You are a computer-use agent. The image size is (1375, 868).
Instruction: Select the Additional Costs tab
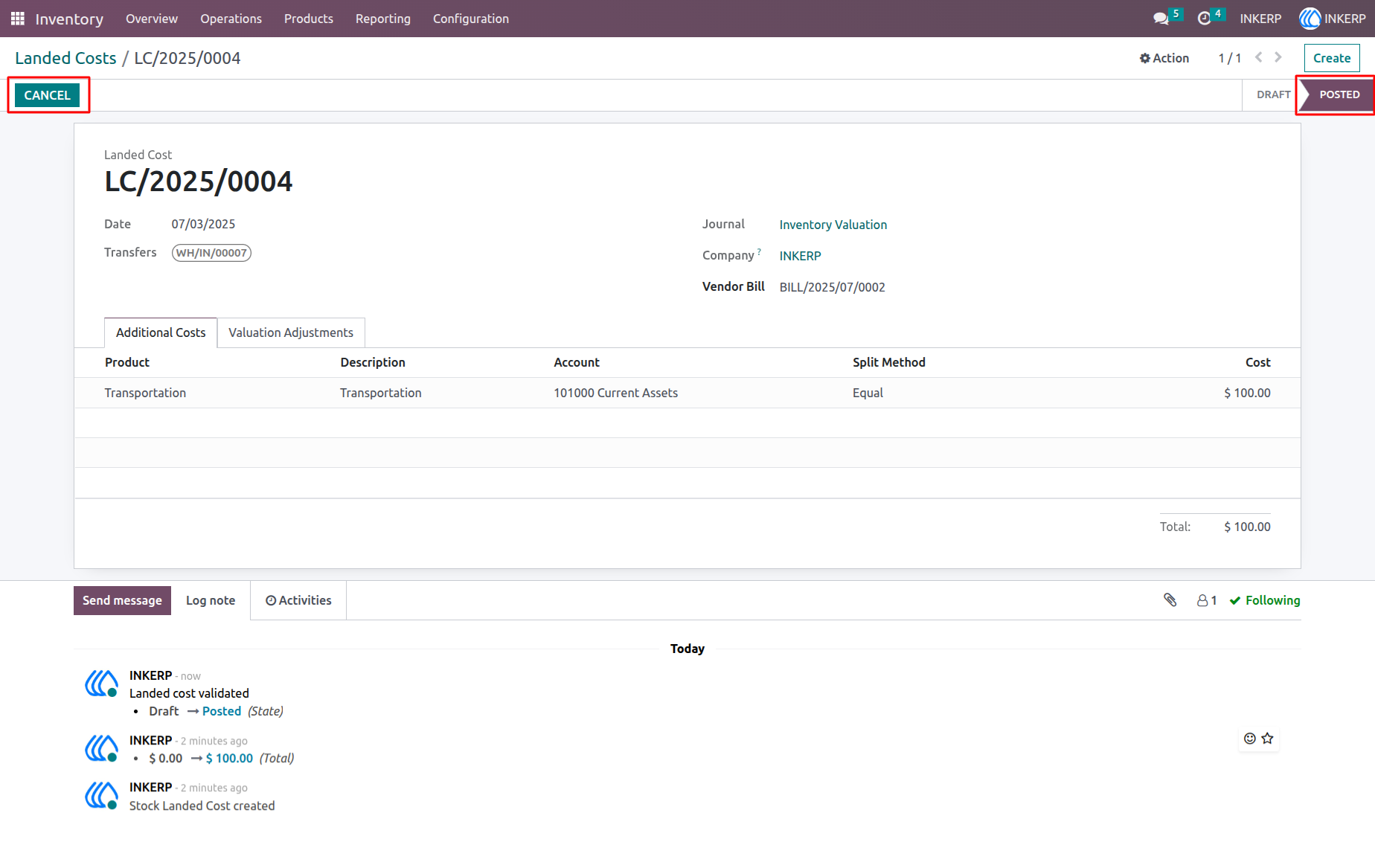click(161, 332)
